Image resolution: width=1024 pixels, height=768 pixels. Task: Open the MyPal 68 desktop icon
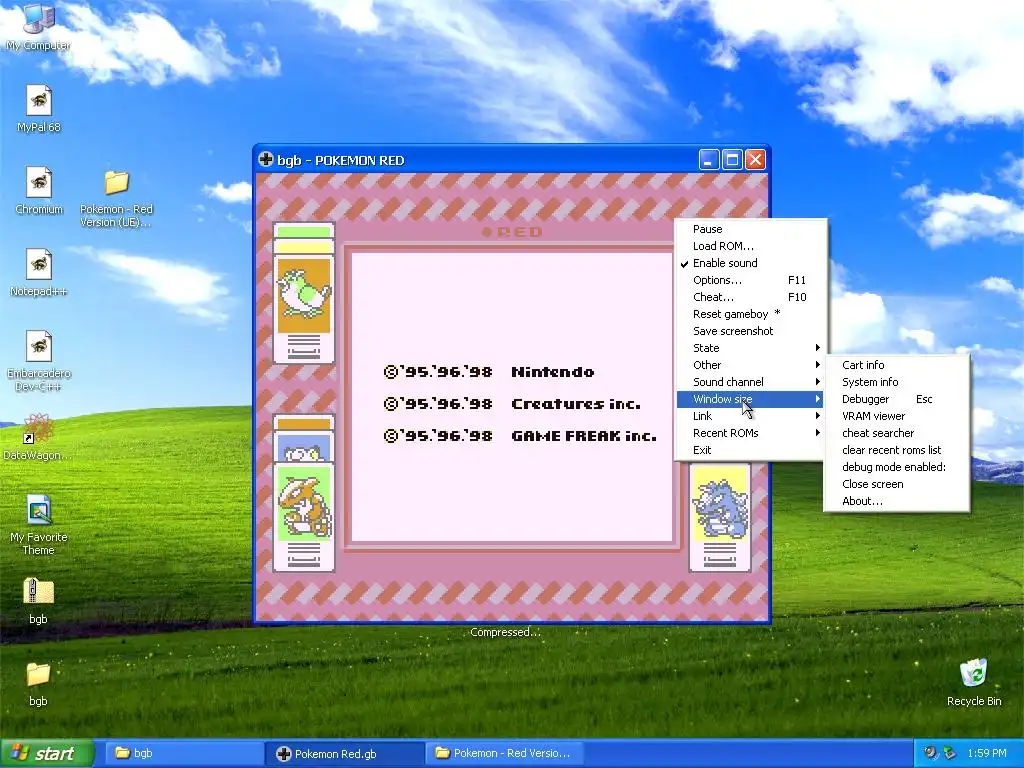(39, 108)
